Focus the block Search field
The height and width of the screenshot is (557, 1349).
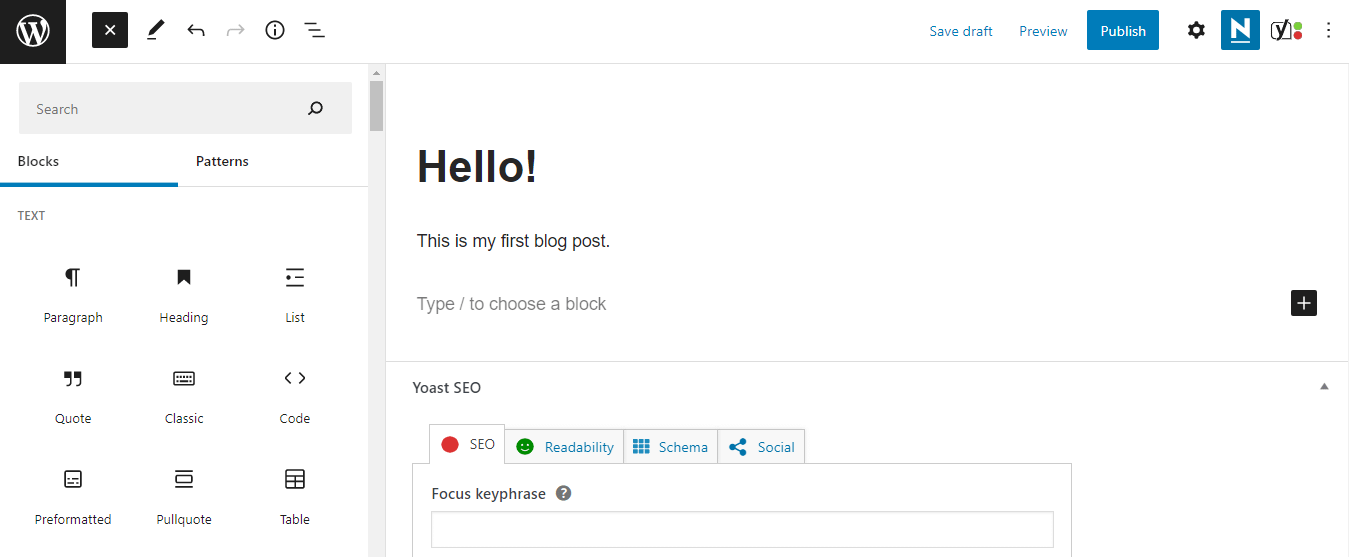click(185, 108)
